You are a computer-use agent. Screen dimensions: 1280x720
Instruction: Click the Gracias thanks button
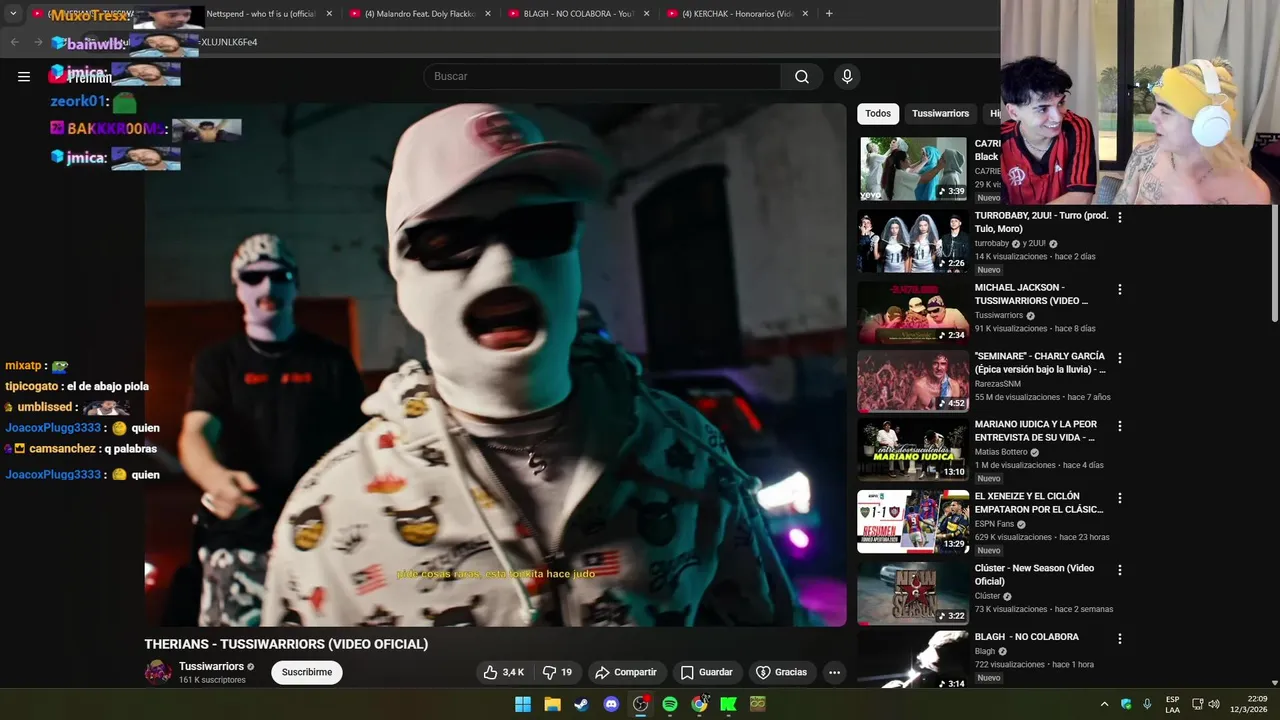coord(781,672)
